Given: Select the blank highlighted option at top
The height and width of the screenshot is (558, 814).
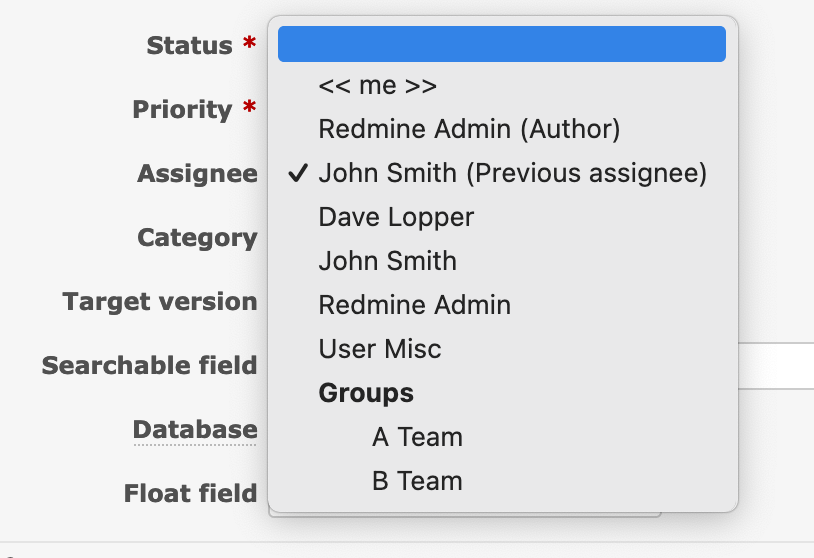Looking at the screenshot, I should pos(501,44).
